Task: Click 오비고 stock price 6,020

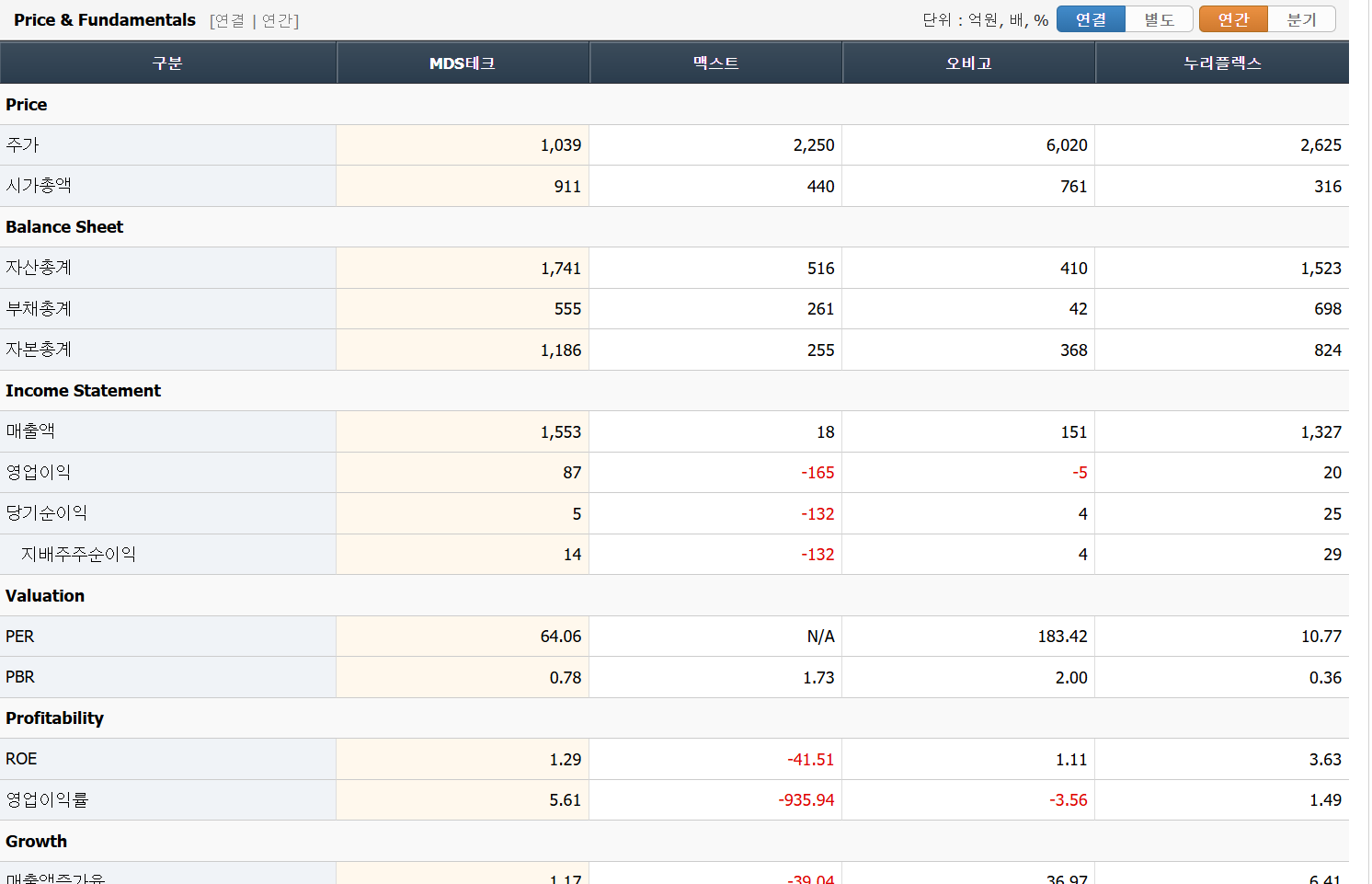Action: tap(1067, 145)
